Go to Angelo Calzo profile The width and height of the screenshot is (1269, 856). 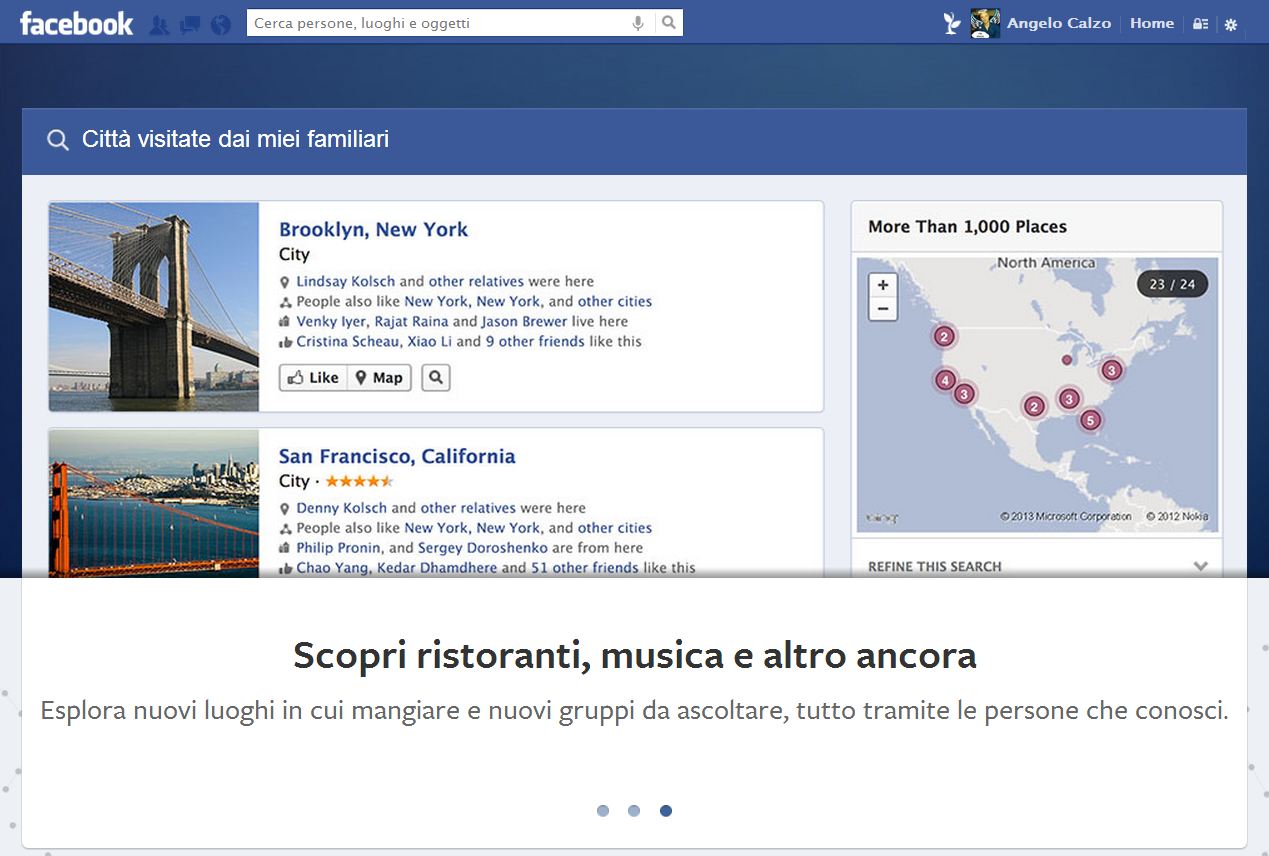[x=1059, y=23]
